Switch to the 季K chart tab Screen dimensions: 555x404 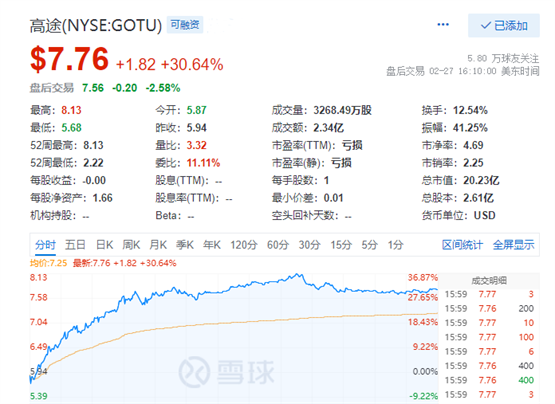coord(185,245)
